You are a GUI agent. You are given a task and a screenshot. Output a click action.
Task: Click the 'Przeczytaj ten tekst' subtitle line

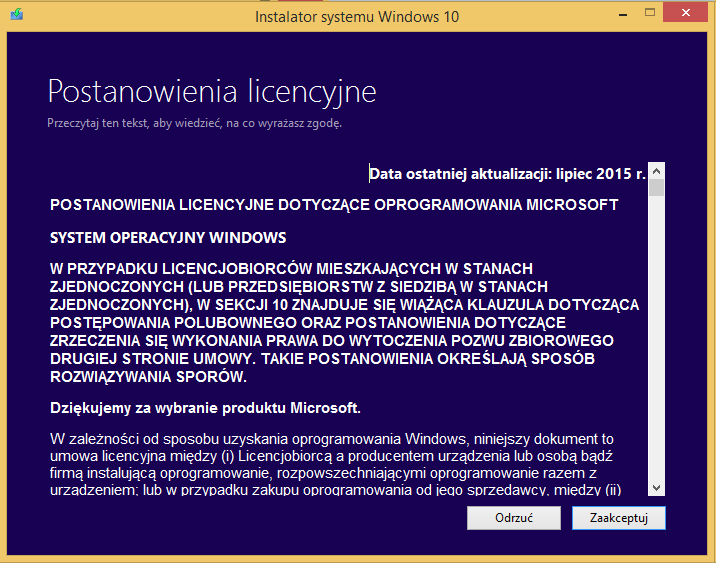tap(194, 124)
